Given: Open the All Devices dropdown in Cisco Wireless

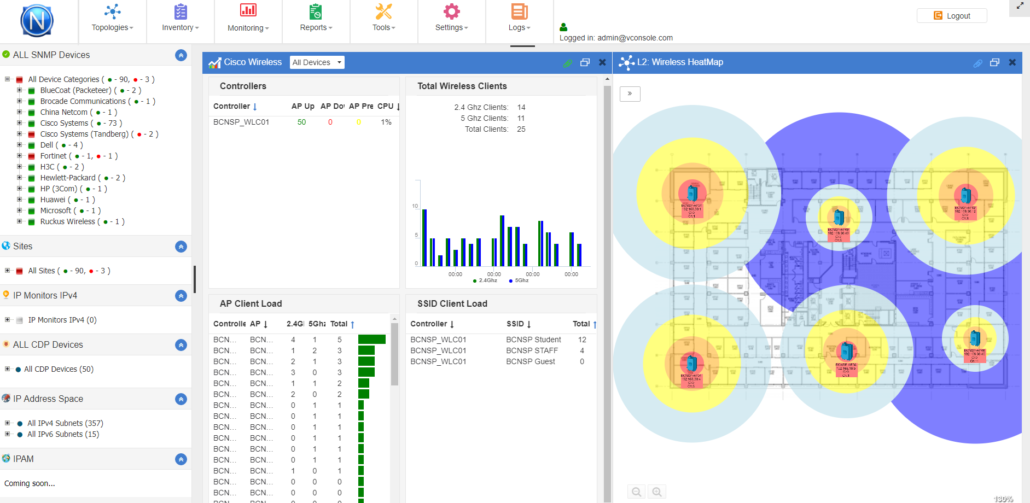Looking at the screenshot, I should click(317, 62).
